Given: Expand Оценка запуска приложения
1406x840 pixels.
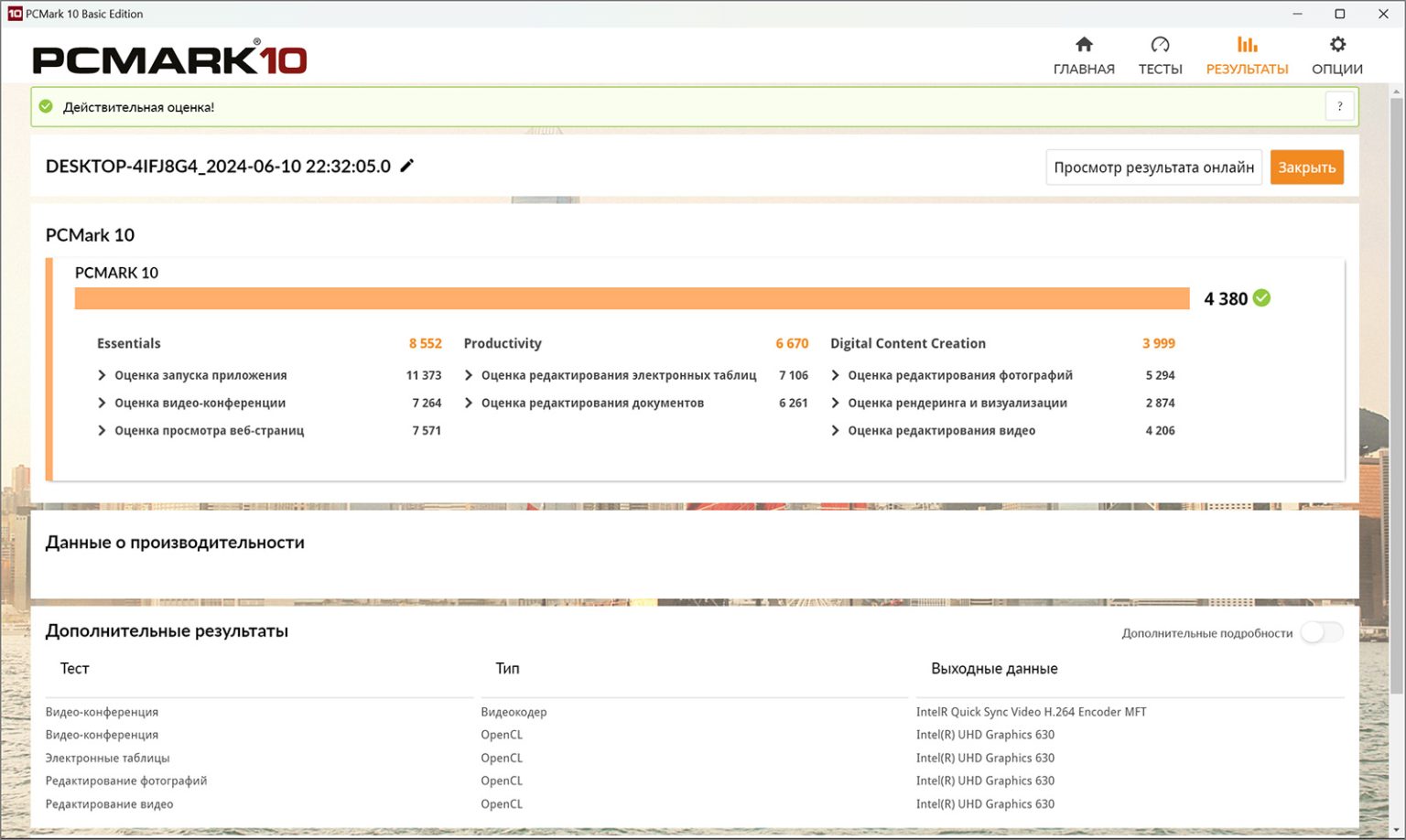Looking at the screenshot, I should 102,375.
